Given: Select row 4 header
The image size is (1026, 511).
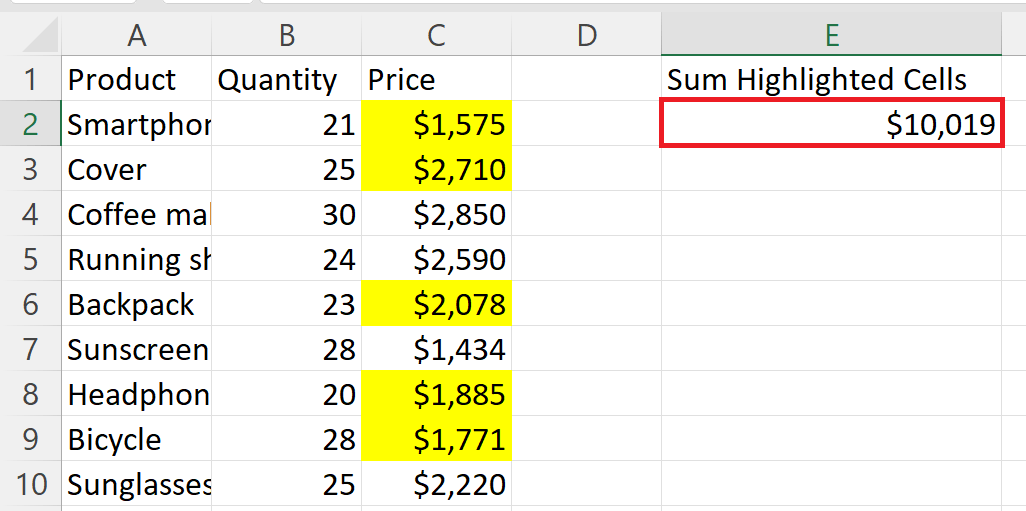Looking at the screenshot, I should [x=30, y=214].
